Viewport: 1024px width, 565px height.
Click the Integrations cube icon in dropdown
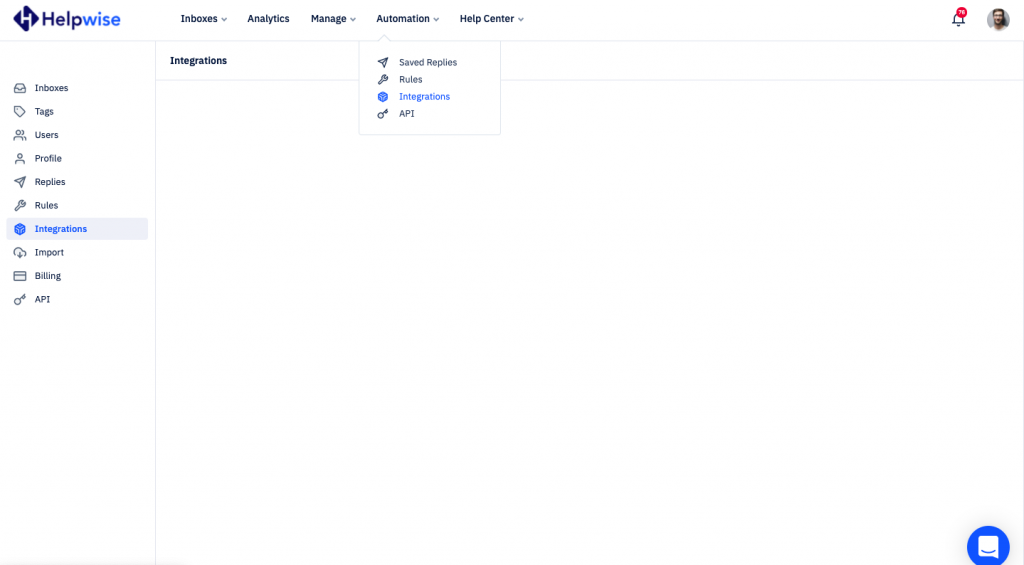383,97
